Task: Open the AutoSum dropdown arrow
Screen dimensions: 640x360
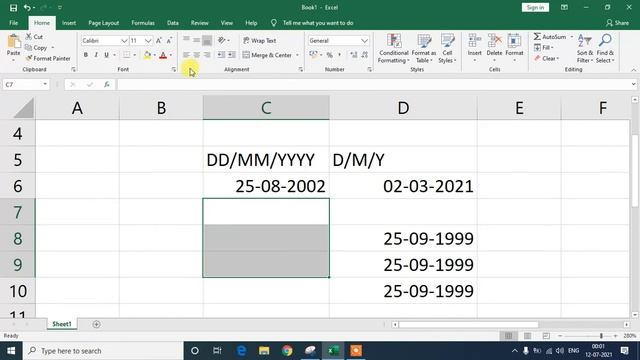Action: (x=571, y=37)
